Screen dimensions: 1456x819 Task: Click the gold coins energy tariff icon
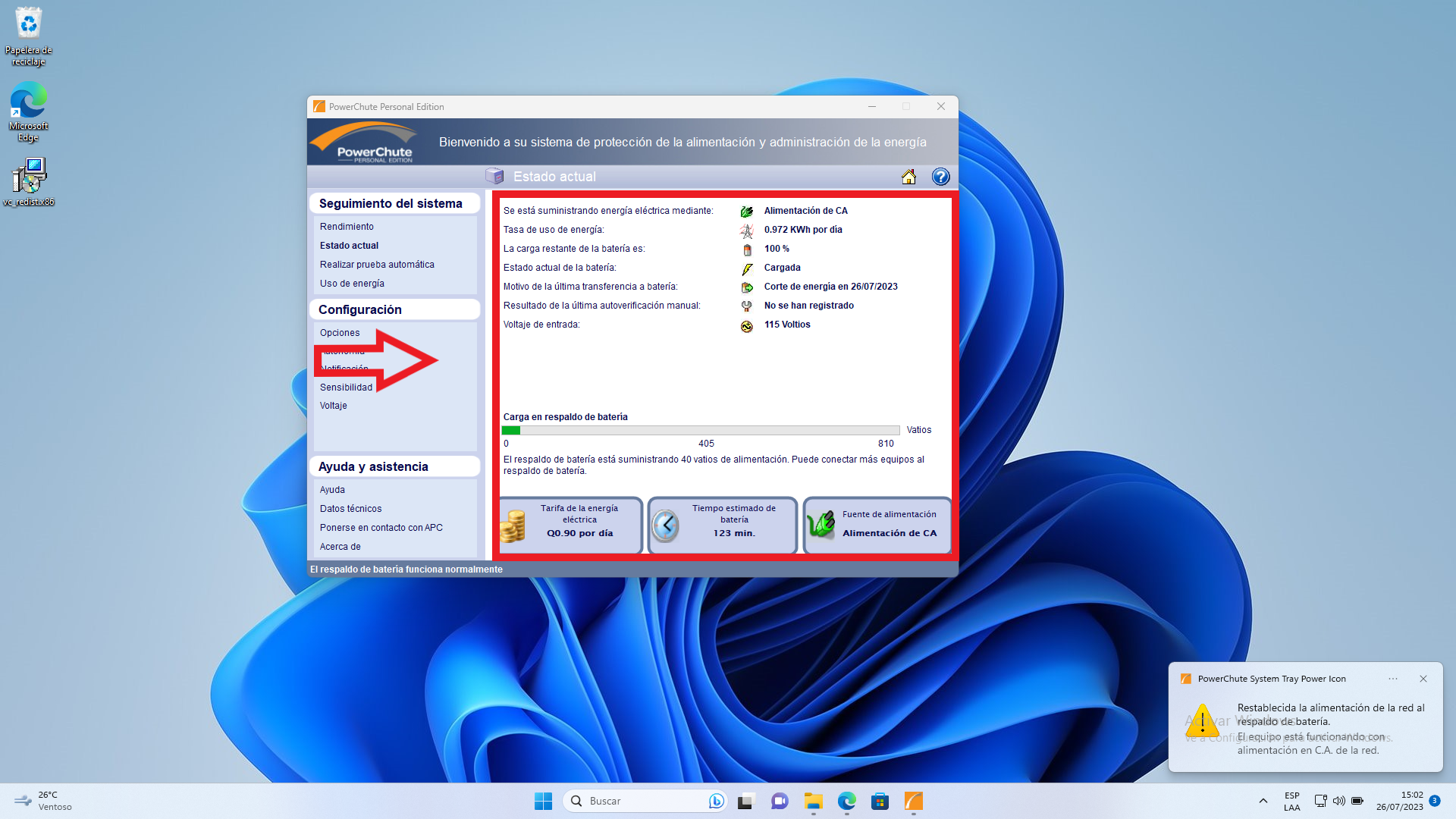pyautogui.click(x=513, y=526)
